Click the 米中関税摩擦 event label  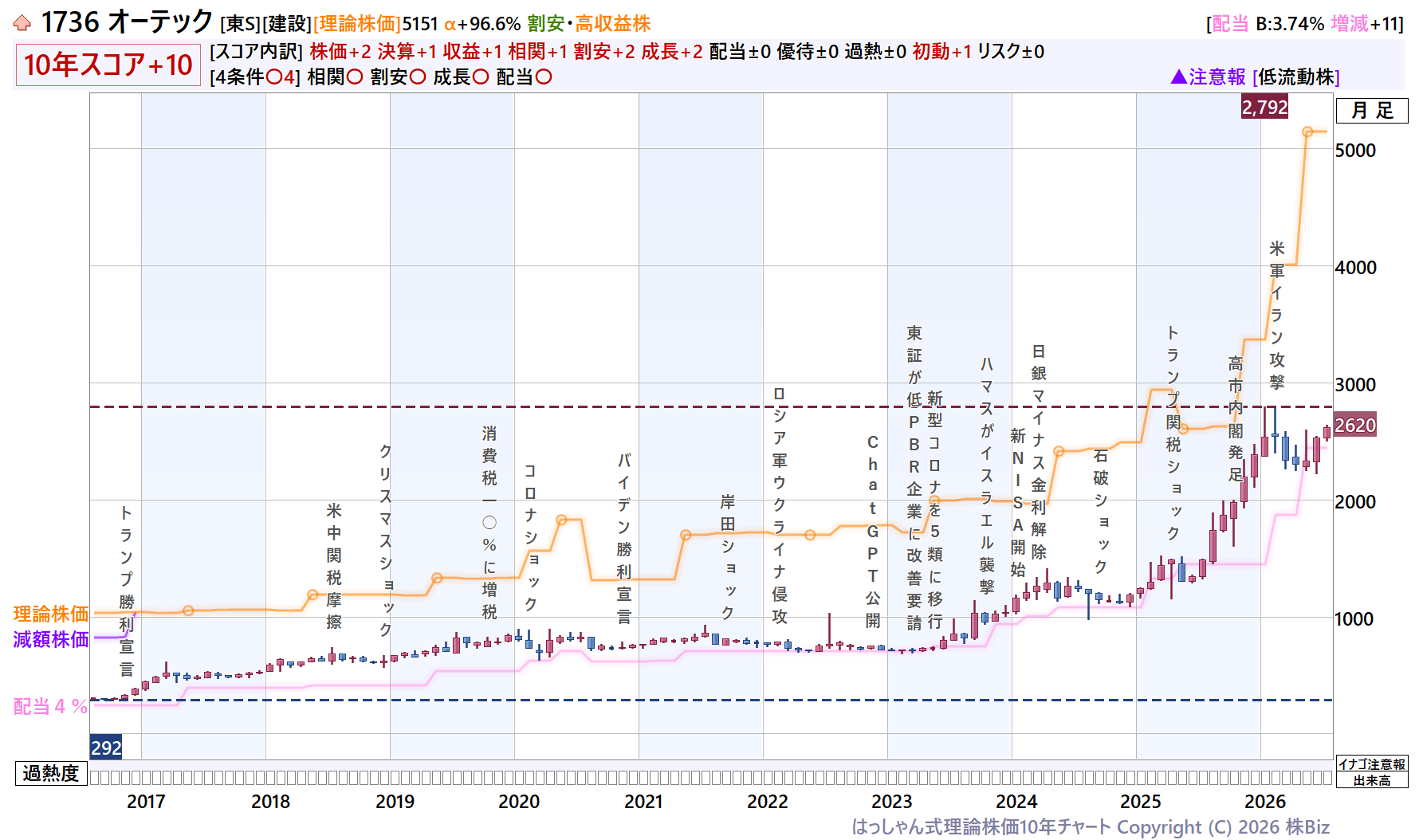[x=334, y=566]
